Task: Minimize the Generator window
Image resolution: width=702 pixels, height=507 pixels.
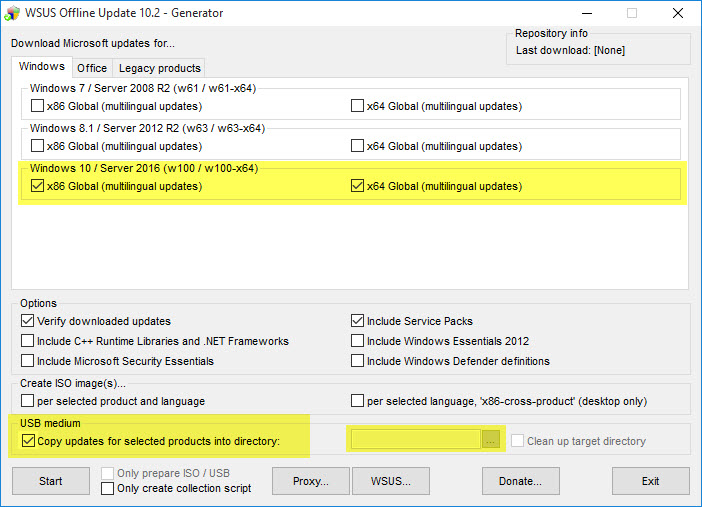Action: point(586,13)
